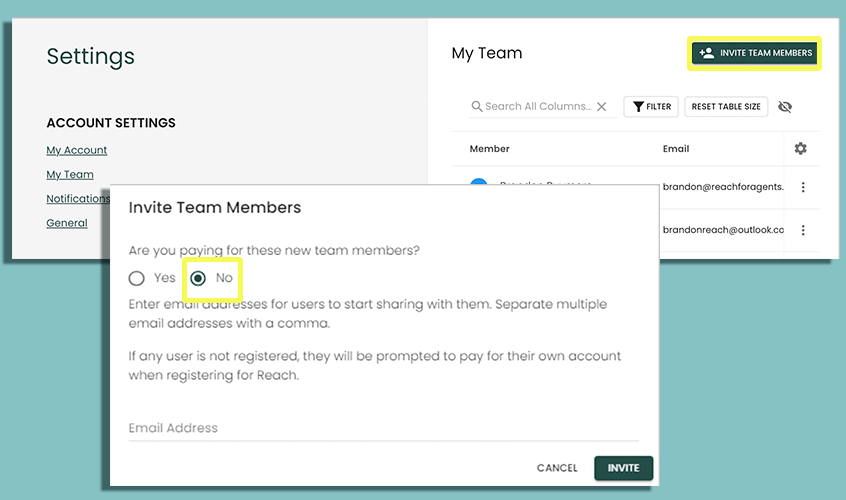The width and height of the screenshot is (846, 500).
Task: Toggle column visibility with the crossed-eye icon
Action: [x=785, y=107]
